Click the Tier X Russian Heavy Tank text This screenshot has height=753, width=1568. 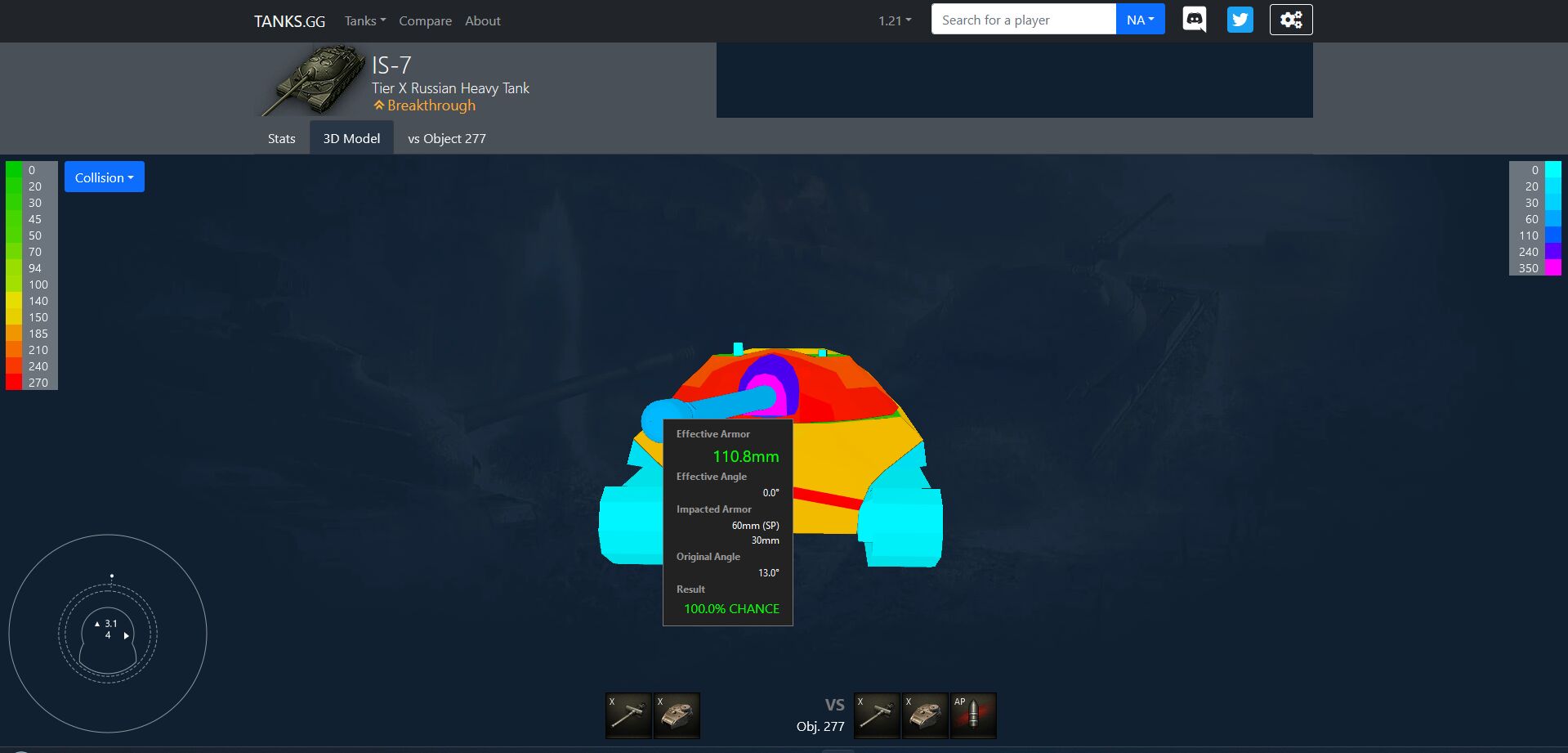pos(450,88)
